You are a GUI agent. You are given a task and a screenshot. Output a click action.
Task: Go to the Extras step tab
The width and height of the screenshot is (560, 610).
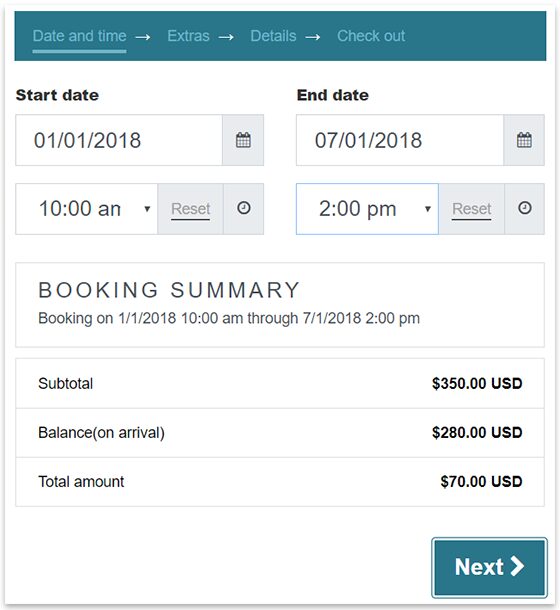[188, 36]
